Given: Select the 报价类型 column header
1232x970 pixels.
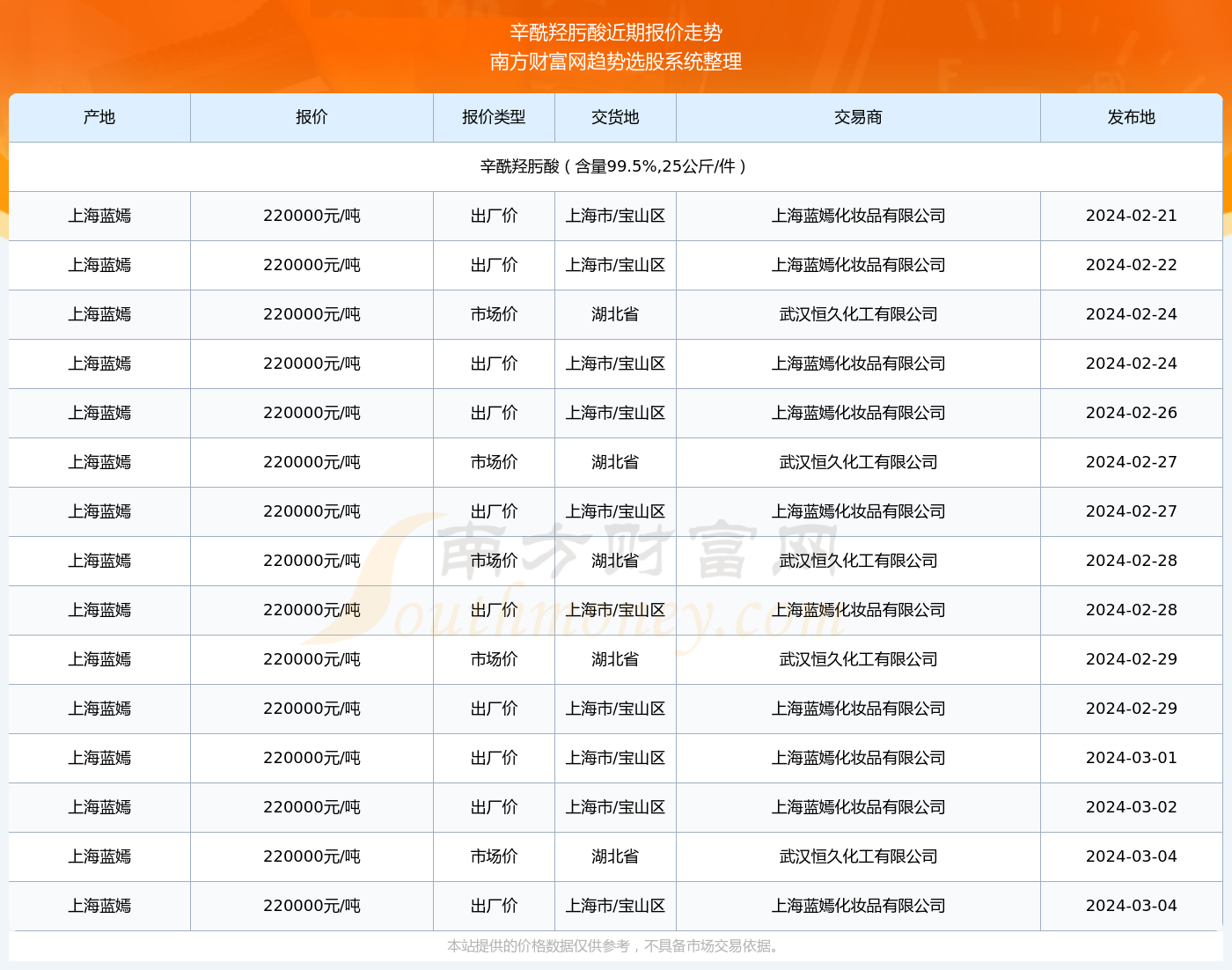Looking at the screenshot, I should click(494, 117).
